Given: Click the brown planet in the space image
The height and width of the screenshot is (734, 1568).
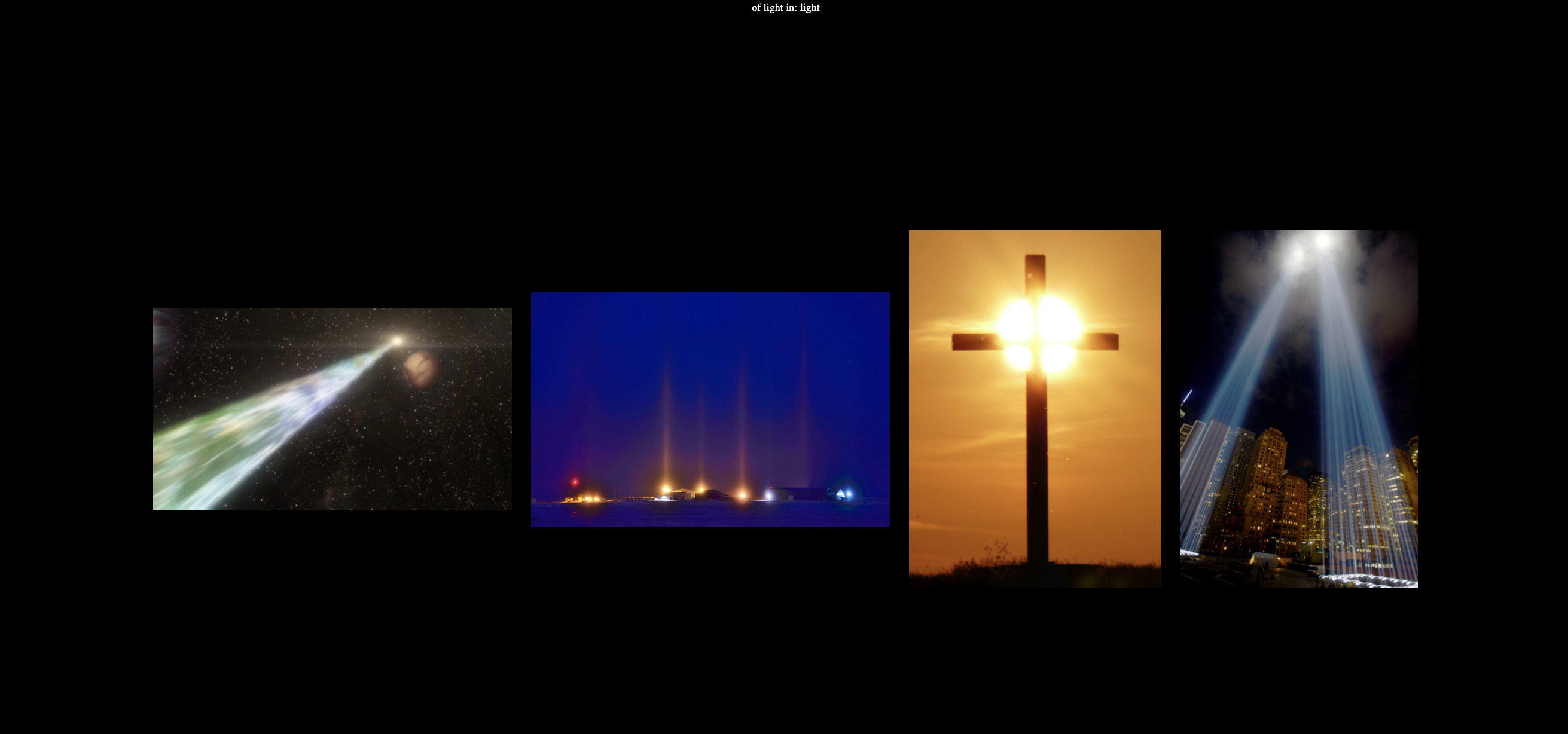Looking at the screenshot, I should (421, 369).
